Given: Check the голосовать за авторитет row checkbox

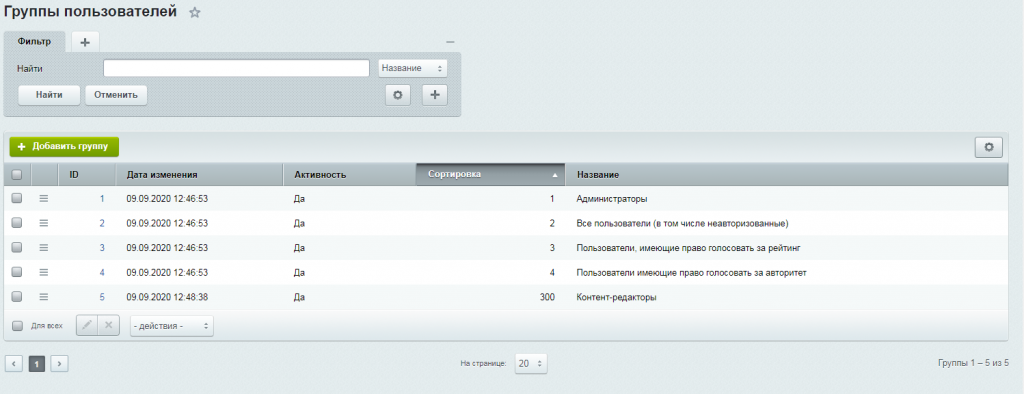Looking at the screenshot, I should coord(17,272).
